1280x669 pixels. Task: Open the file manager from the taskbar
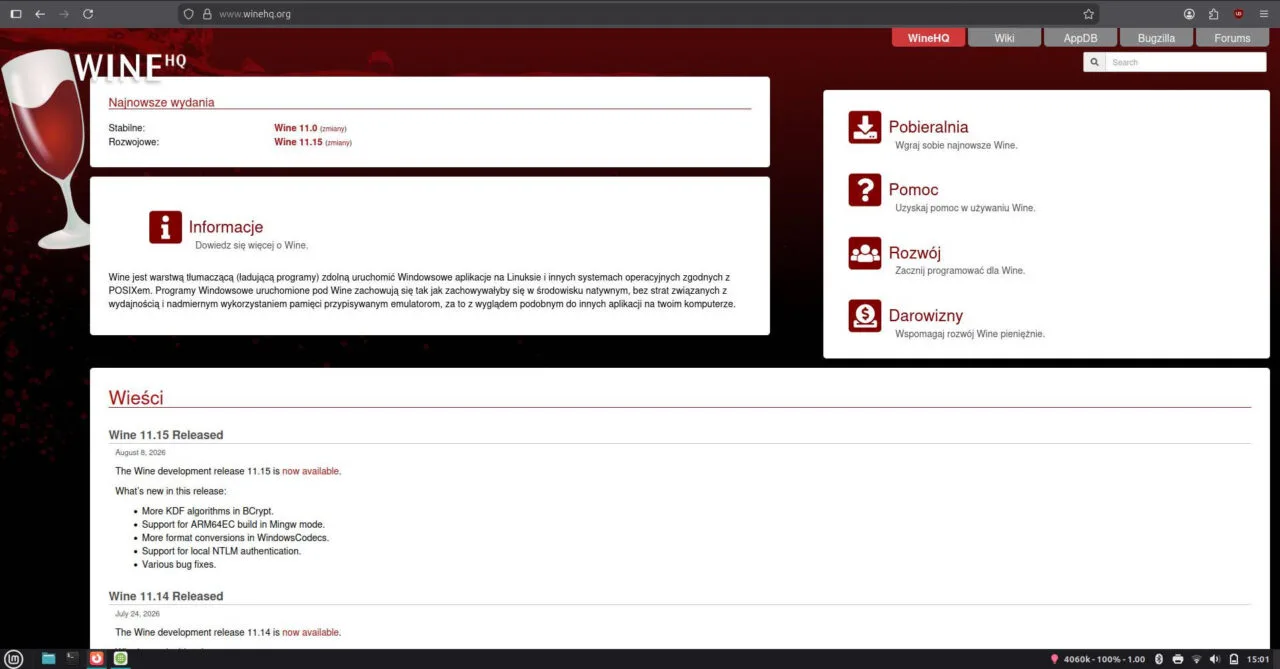(x=48, y=659)
